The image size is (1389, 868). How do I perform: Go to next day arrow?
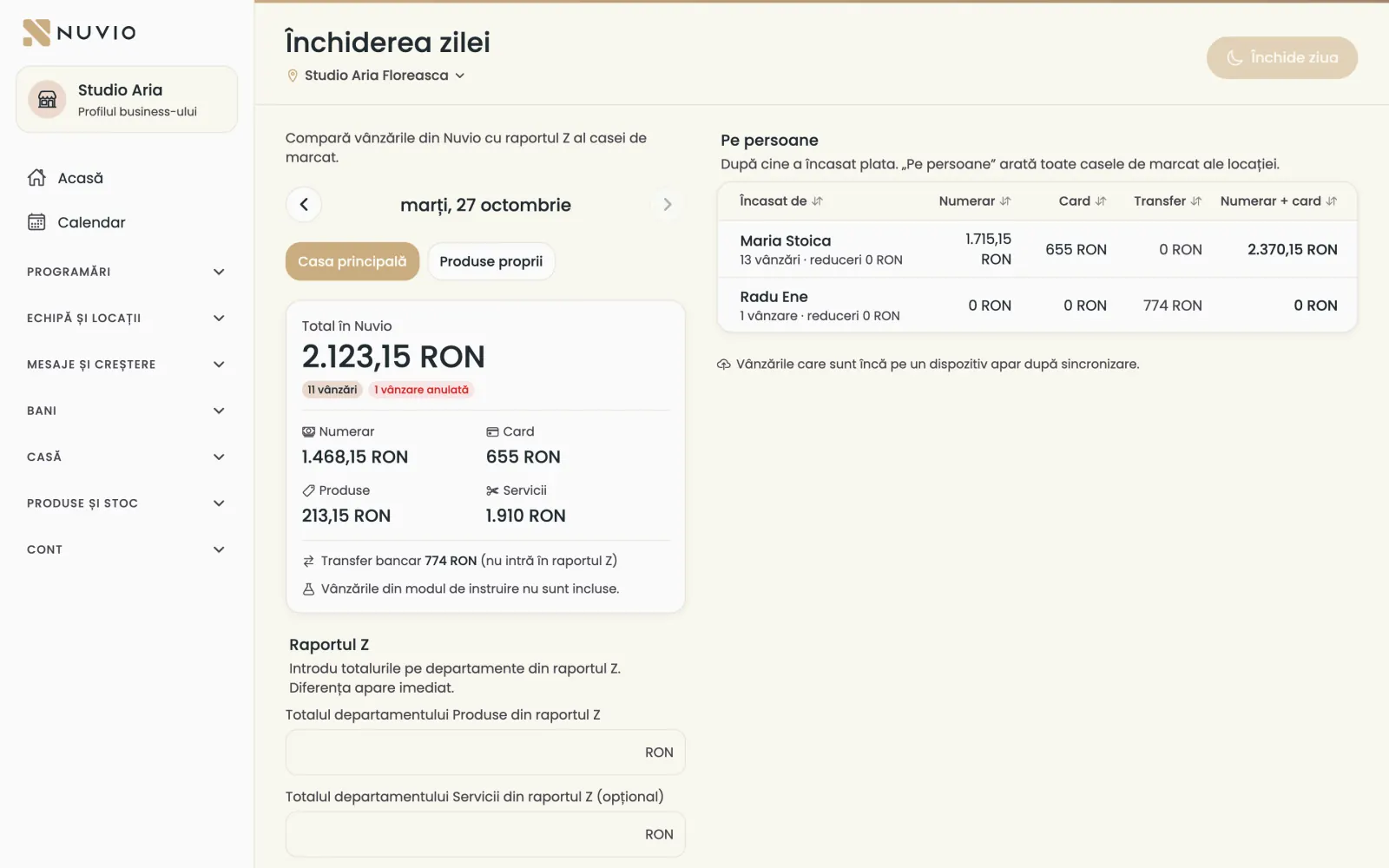(x=667, y=205)
